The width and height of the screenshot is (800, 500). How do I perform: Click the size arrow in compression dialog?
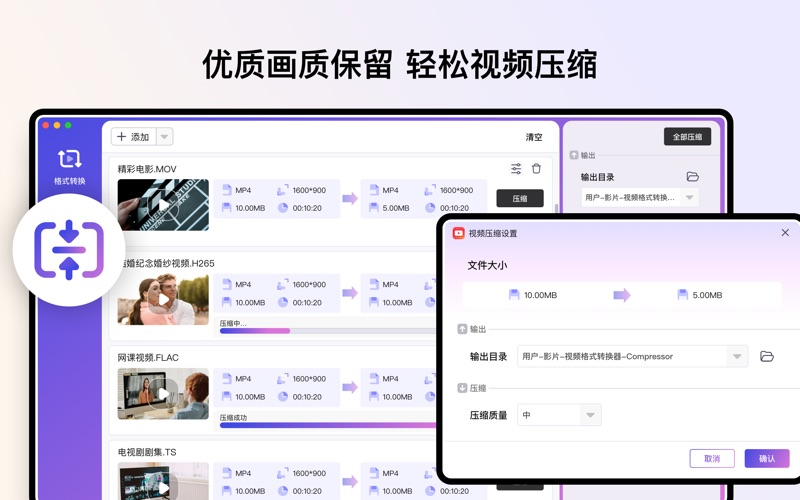click(621, 295)
